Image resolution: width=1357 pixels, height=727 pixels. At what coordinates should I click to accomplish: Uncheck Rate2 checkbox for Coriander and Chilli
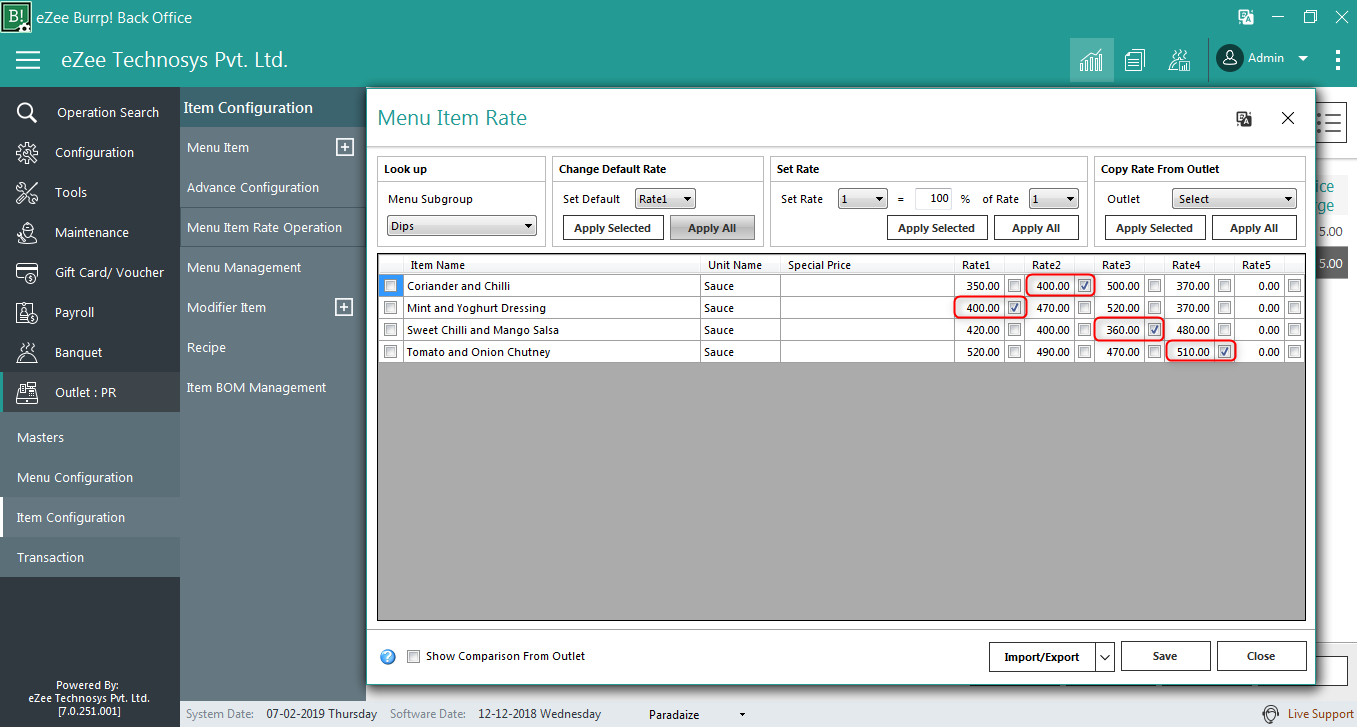click(1085, 286)
